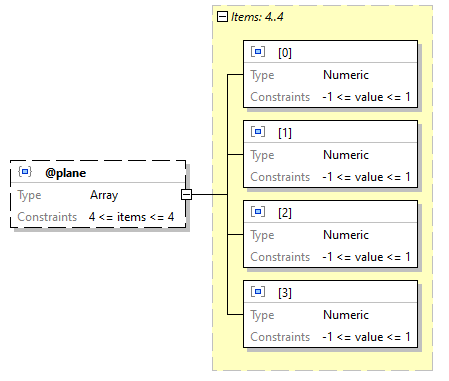Click the Numeric type value of [1]
The height and width of the screenshot is (381, 449).
click(346, 155)
